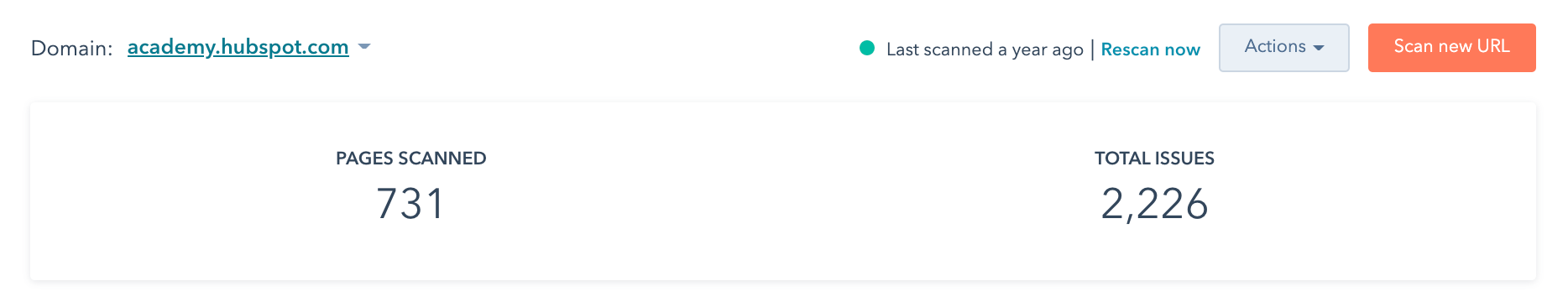The width and height of the screenshot is (1568, 302).
Task: Show scan actions using the Actions button
Action: [x=1283, y=48]
